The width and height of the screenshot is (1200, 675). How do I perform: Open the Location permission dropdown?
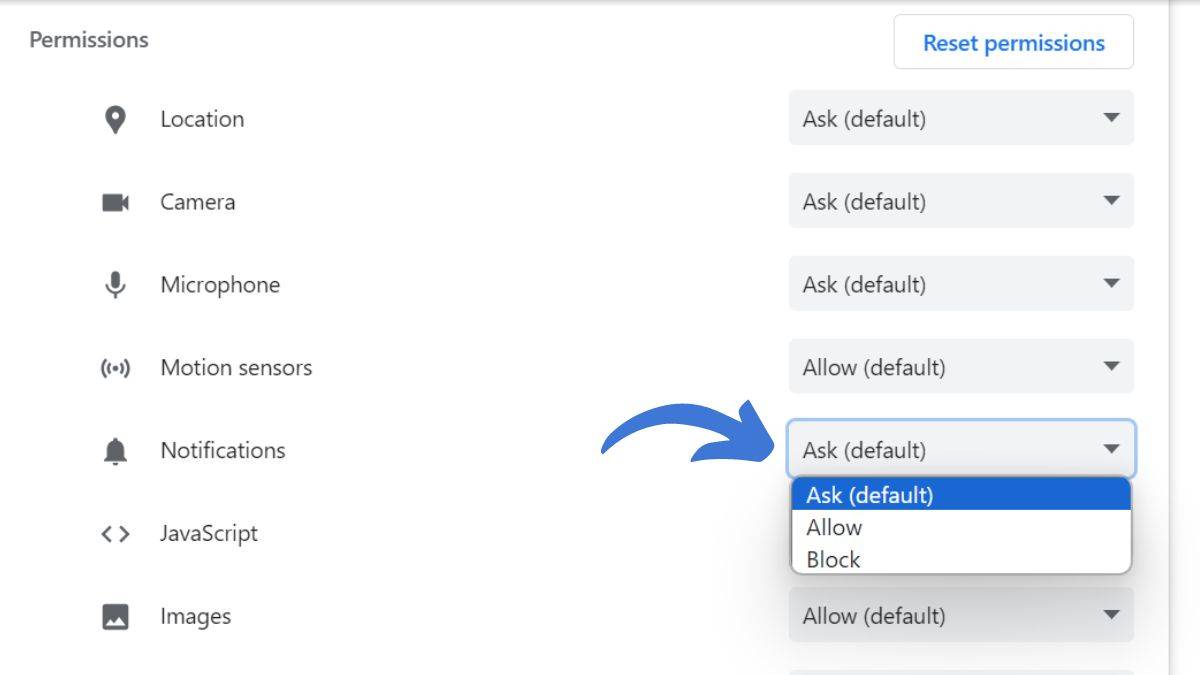961,119
